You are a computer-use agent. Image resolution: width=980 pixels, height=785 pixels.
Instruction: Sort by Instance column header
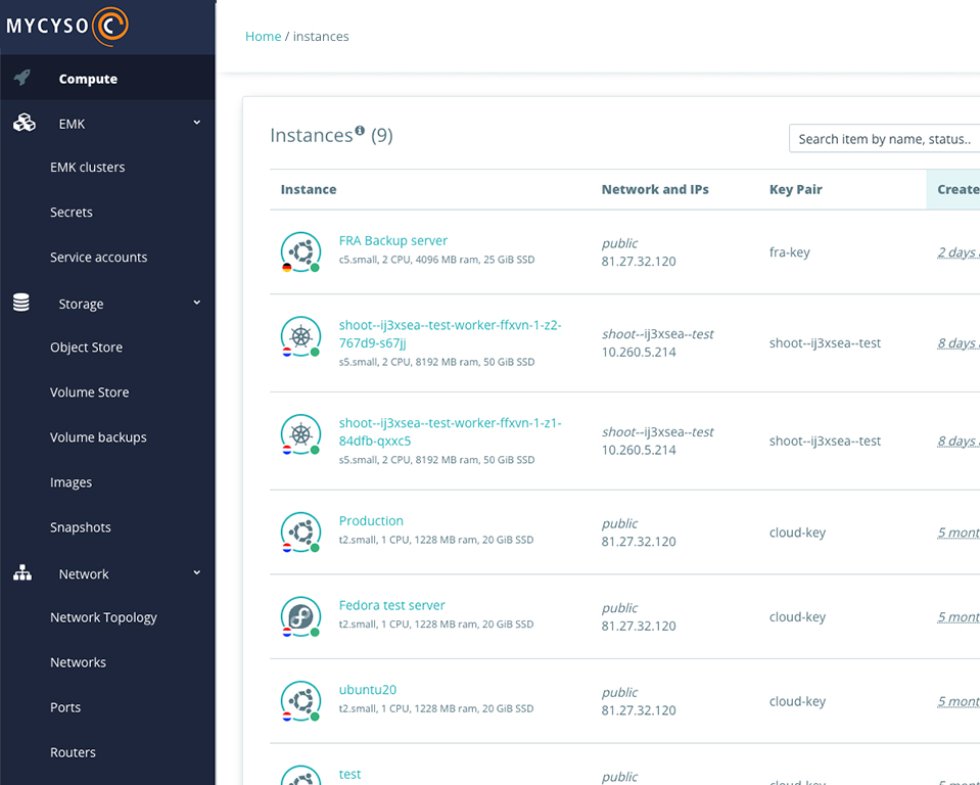pos(308,189)
